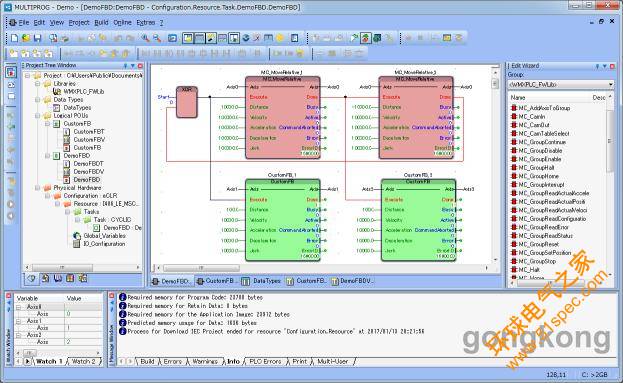623x383 pixels.
Task: Click the Name column header in Edit Wizard
Action: click(518, 97)
